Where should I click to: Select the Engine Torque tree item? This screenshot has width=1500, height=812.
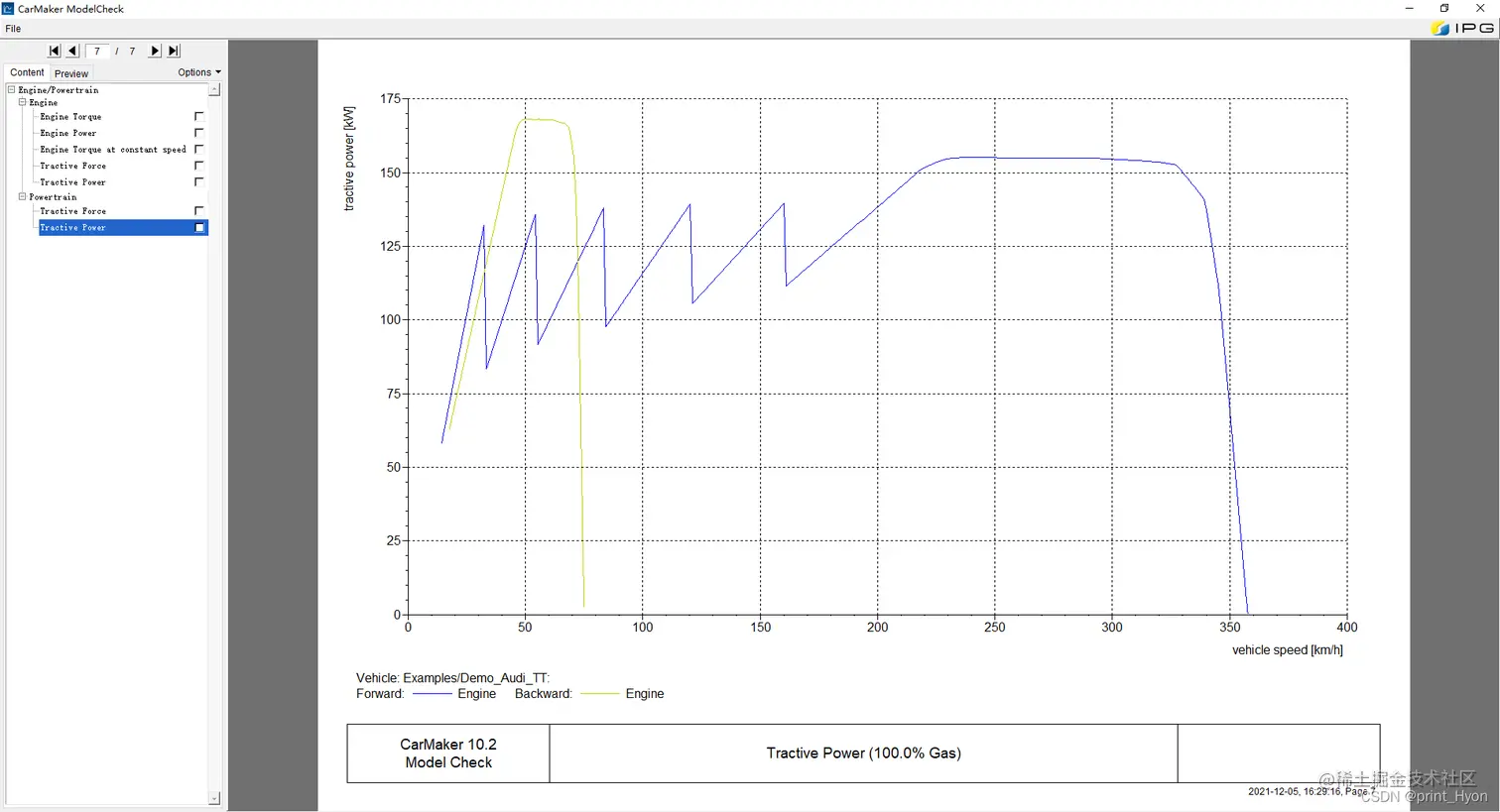[x=70, y=117]
